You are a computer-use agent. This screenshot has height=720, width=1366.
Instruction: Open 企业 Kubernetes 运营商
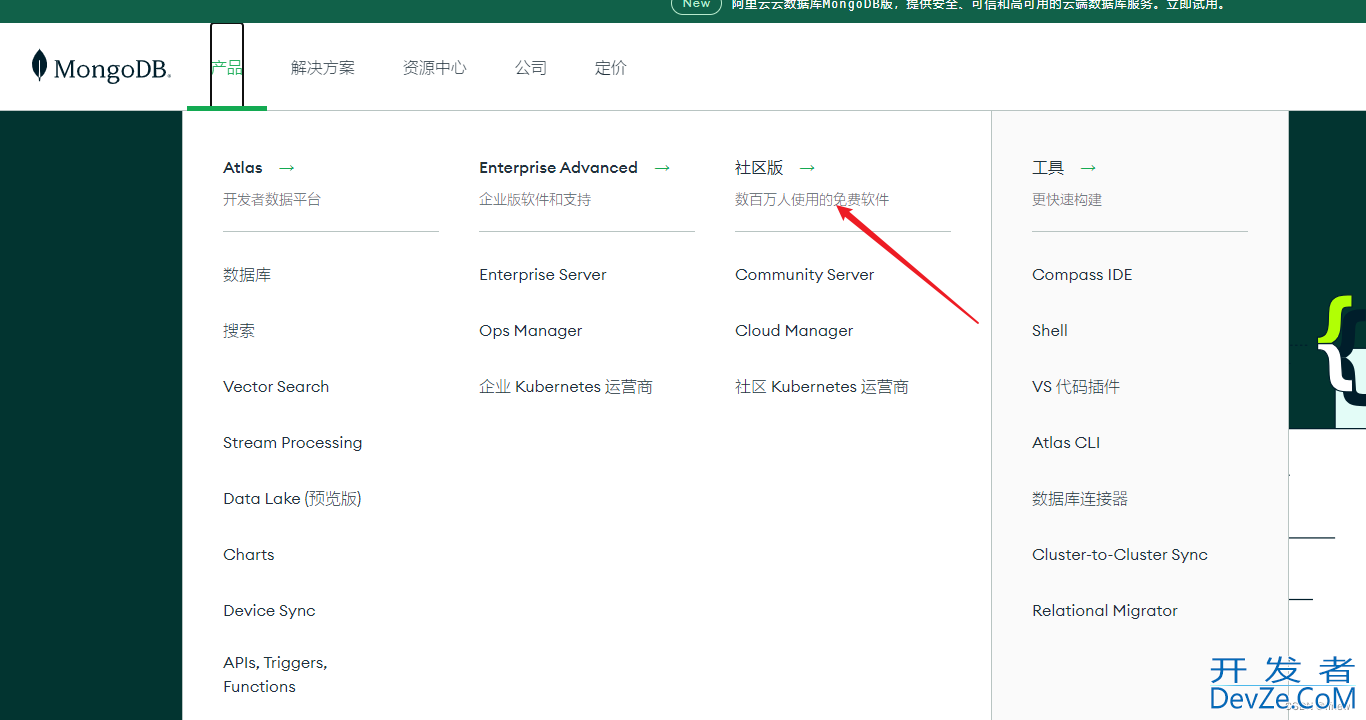point(566,387)
